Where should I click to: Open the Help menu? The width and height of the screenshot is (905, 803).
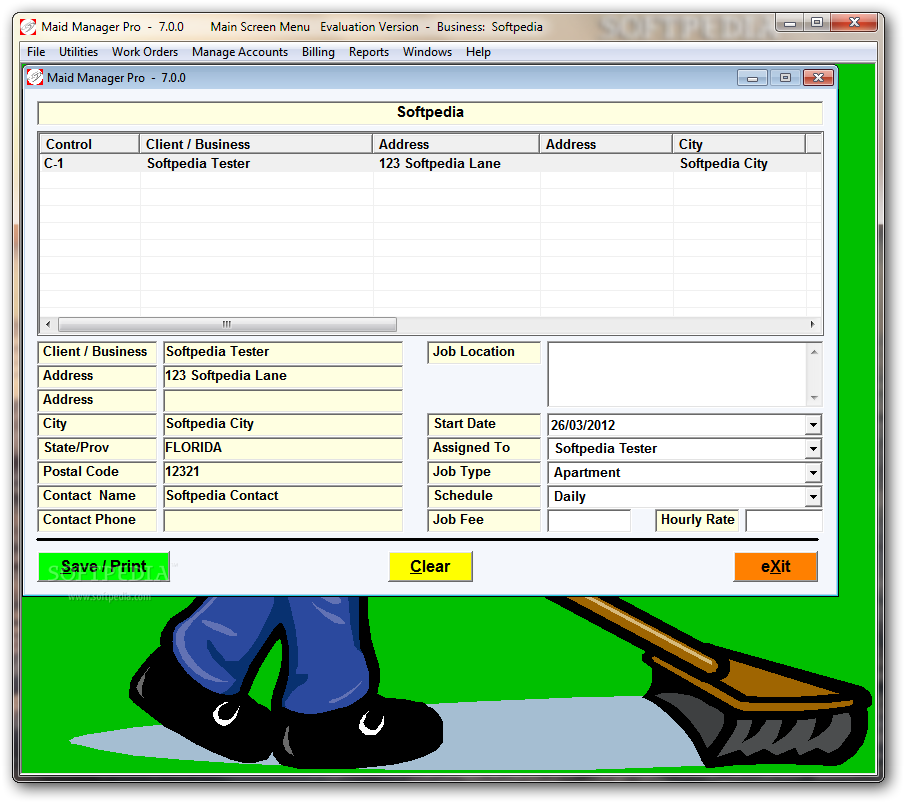(x=478, y=52)
